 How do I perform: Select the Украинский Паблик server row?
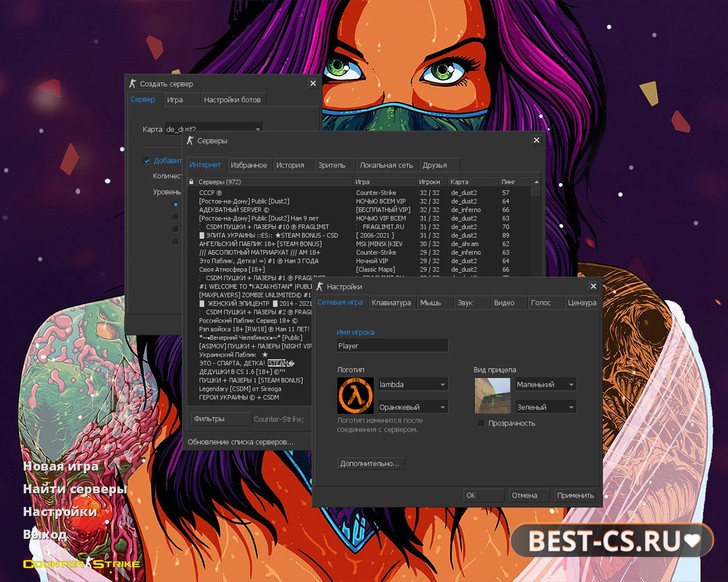pyautogui.click(x=251, y=355)
